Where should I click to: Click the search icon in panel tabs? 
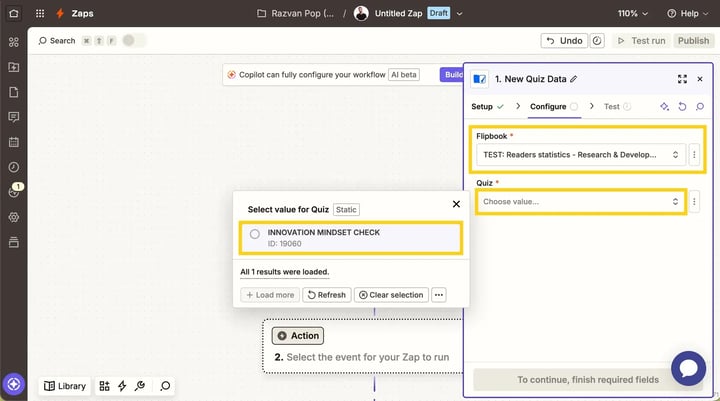pos(700,107)
